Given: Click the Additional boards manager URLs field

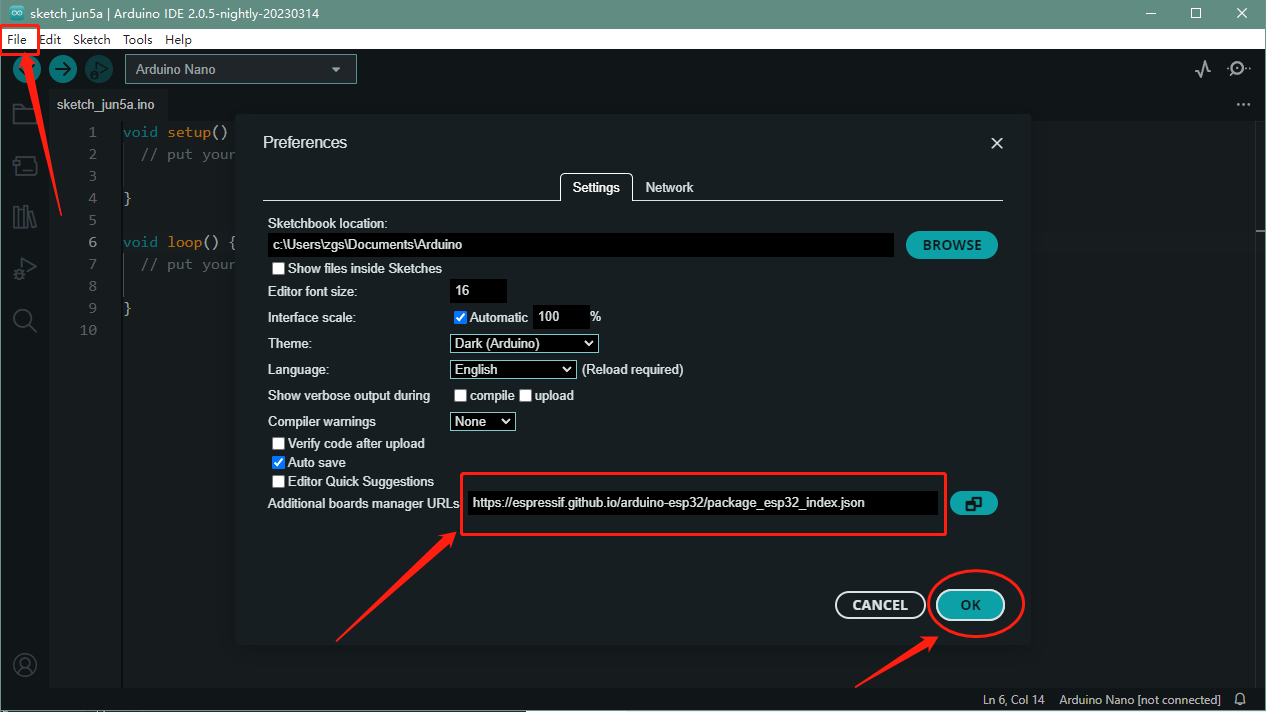Looking at the screenshot, I should (703, 503).
